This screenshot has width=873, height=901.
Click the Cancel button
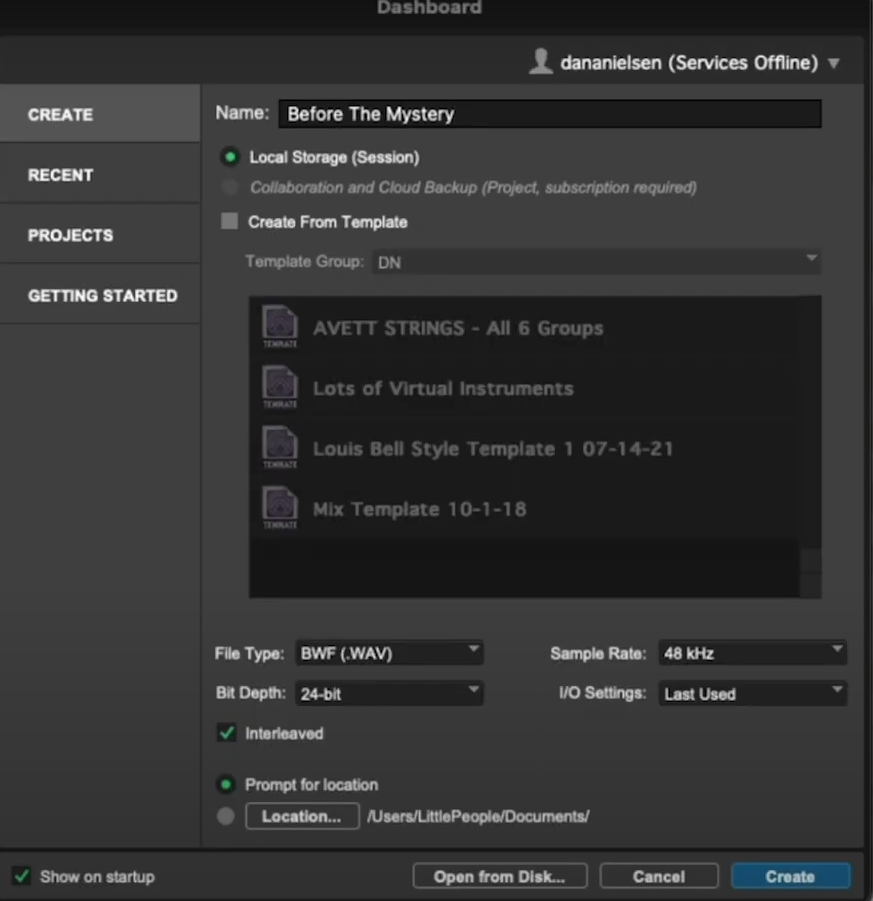pos(659,876)
